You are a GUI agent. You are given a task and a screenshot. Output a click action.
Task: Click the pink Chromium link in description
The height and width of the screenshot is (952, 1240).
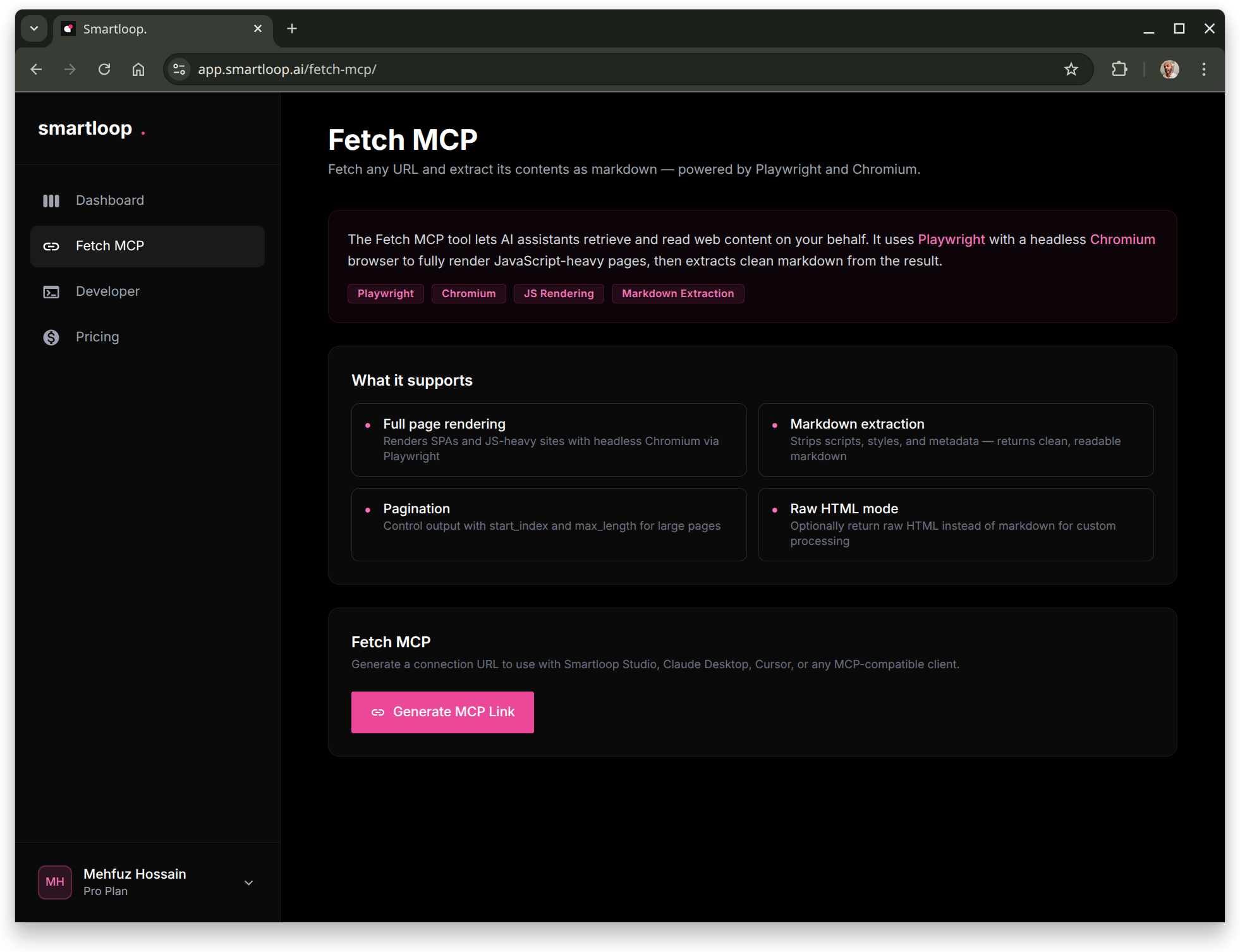(1122, 240)
